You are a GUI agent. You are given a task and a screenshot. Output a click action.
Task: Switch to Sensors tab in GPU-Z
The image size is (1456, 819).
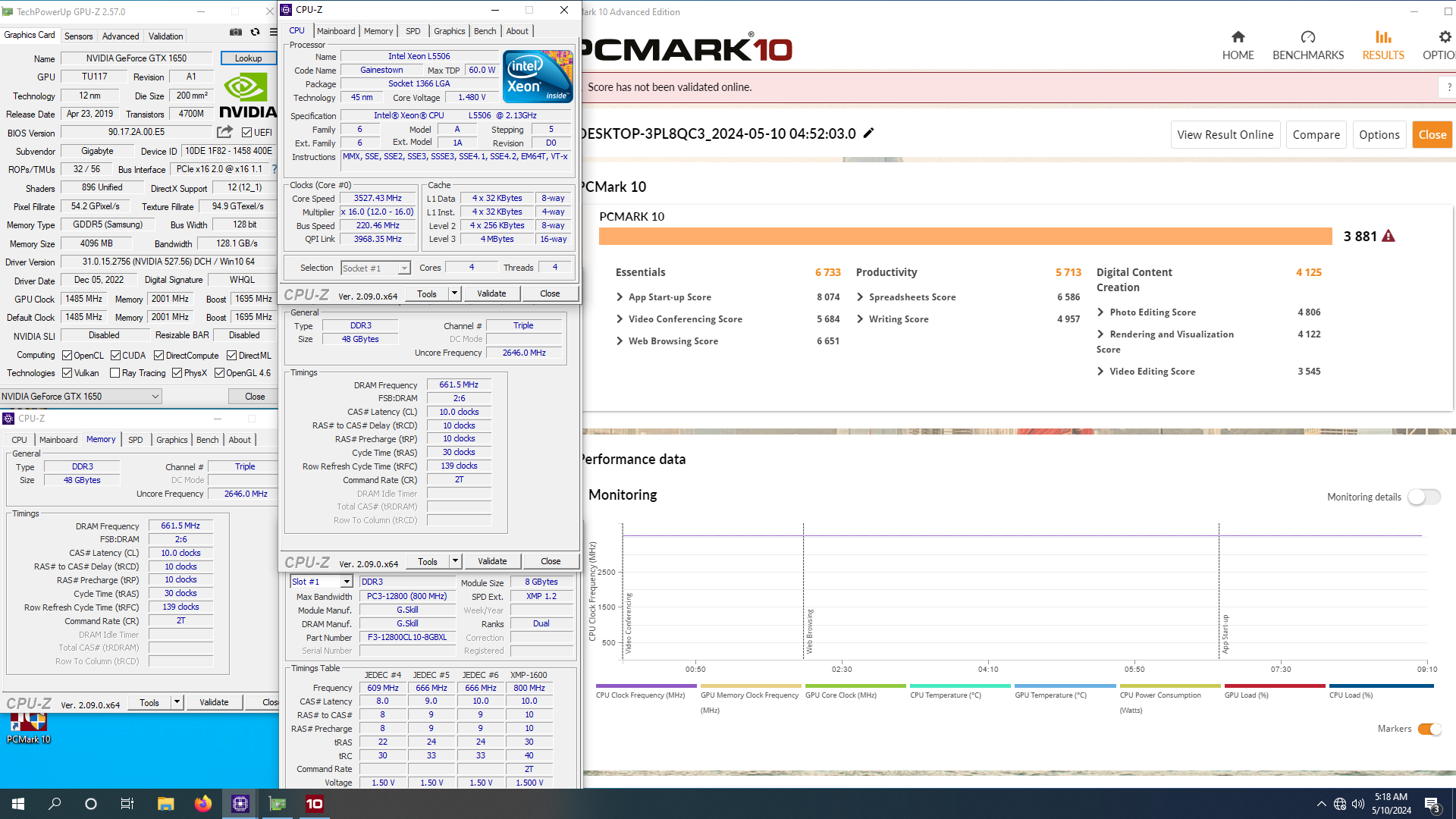coord(78,36)
